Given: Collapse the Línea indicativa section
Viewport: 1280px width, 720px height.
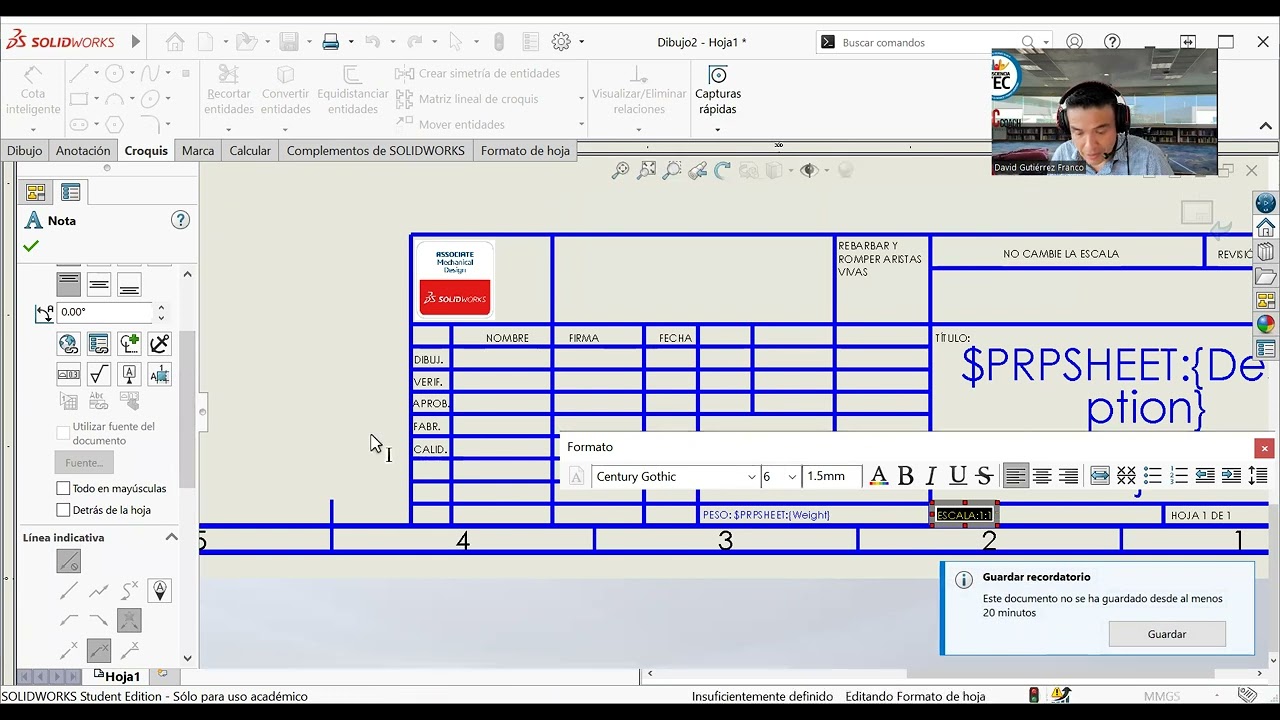Looking at the screenshot, I should click(x=171, y=537).
